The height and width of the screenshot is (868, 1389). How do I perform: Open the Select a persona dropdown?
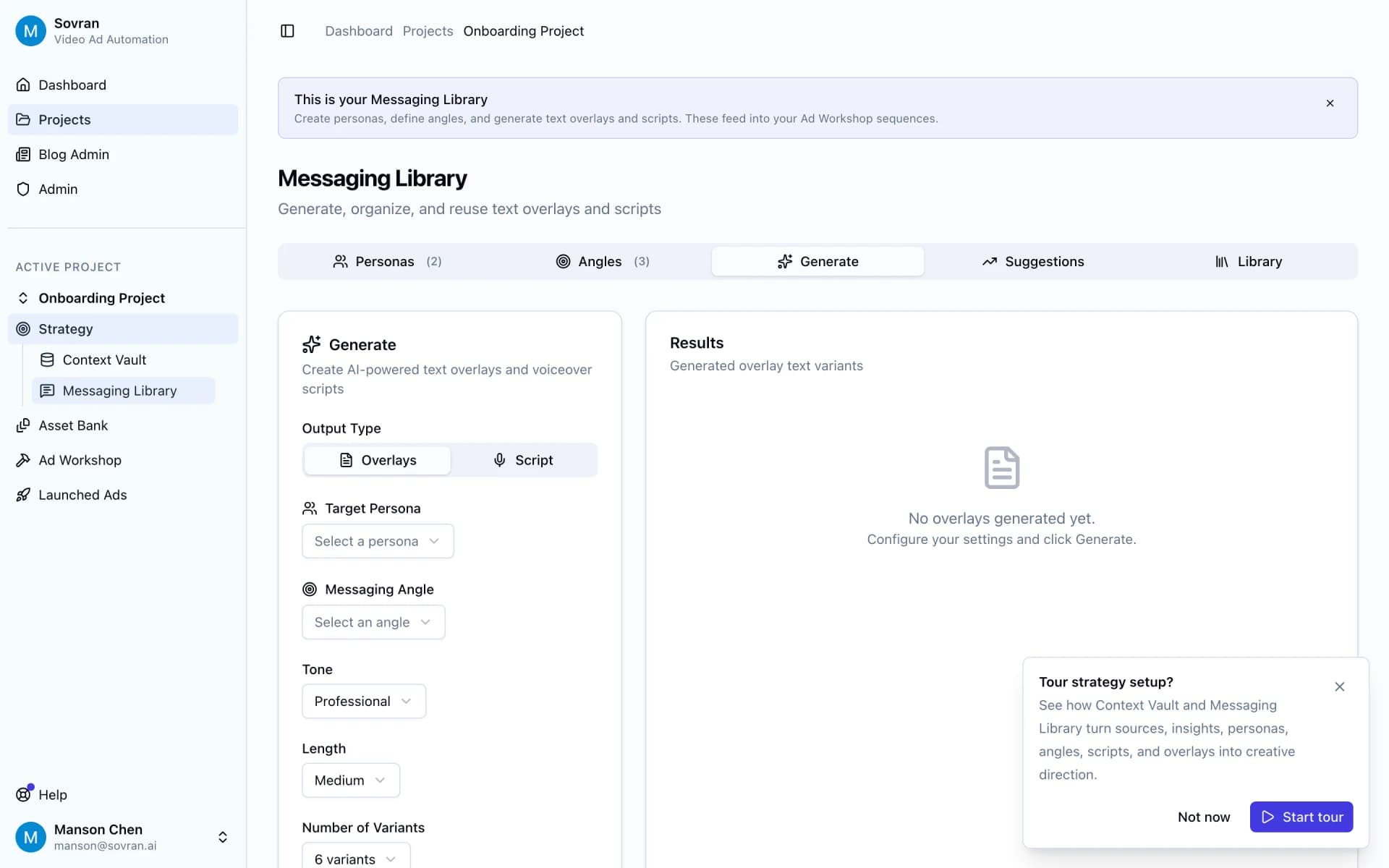click(x=377, y=540)
